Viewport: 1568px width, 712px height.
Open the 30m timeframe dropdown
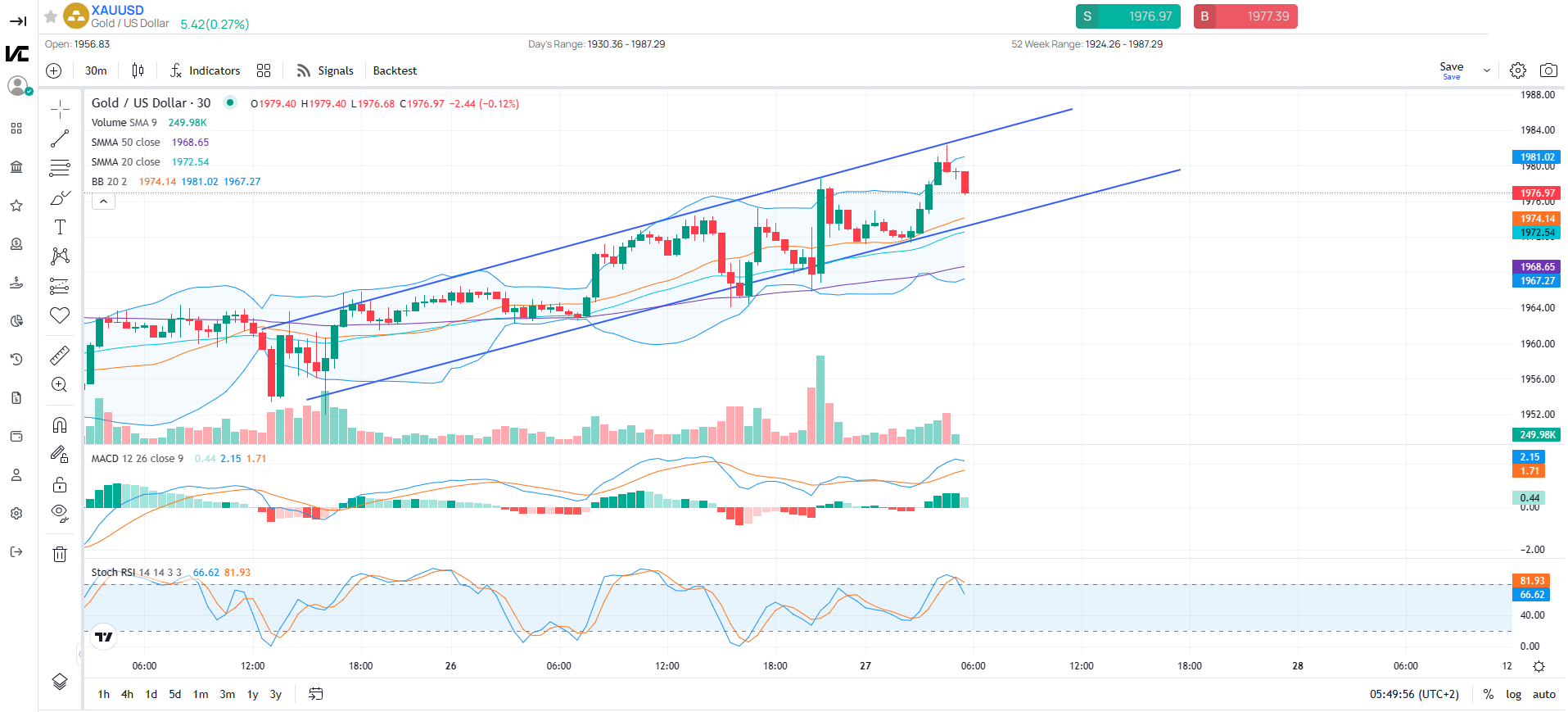click(x=96, y=70)
